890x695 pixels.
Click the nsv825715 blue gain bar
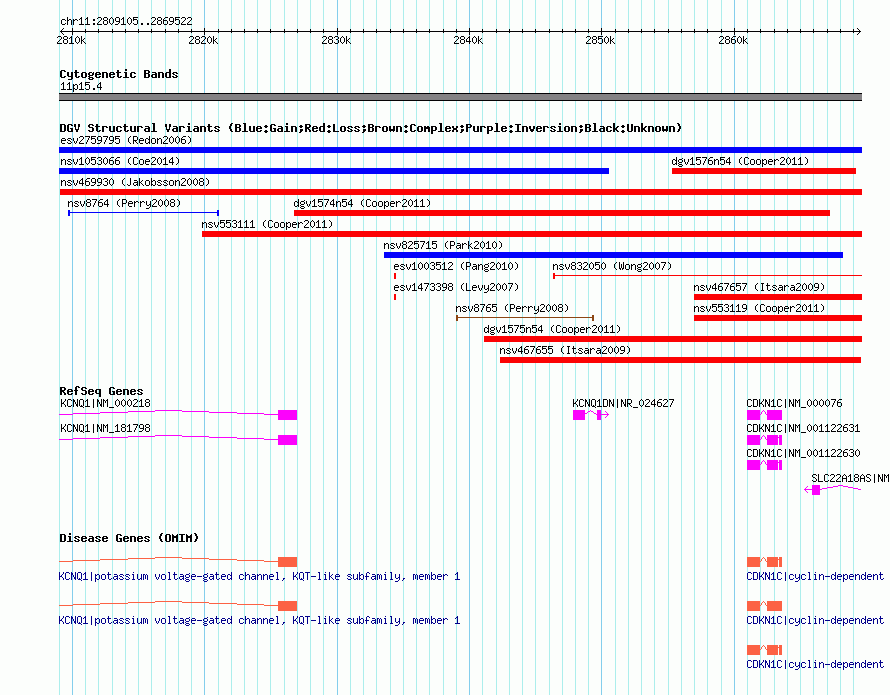tap(613, 255)
